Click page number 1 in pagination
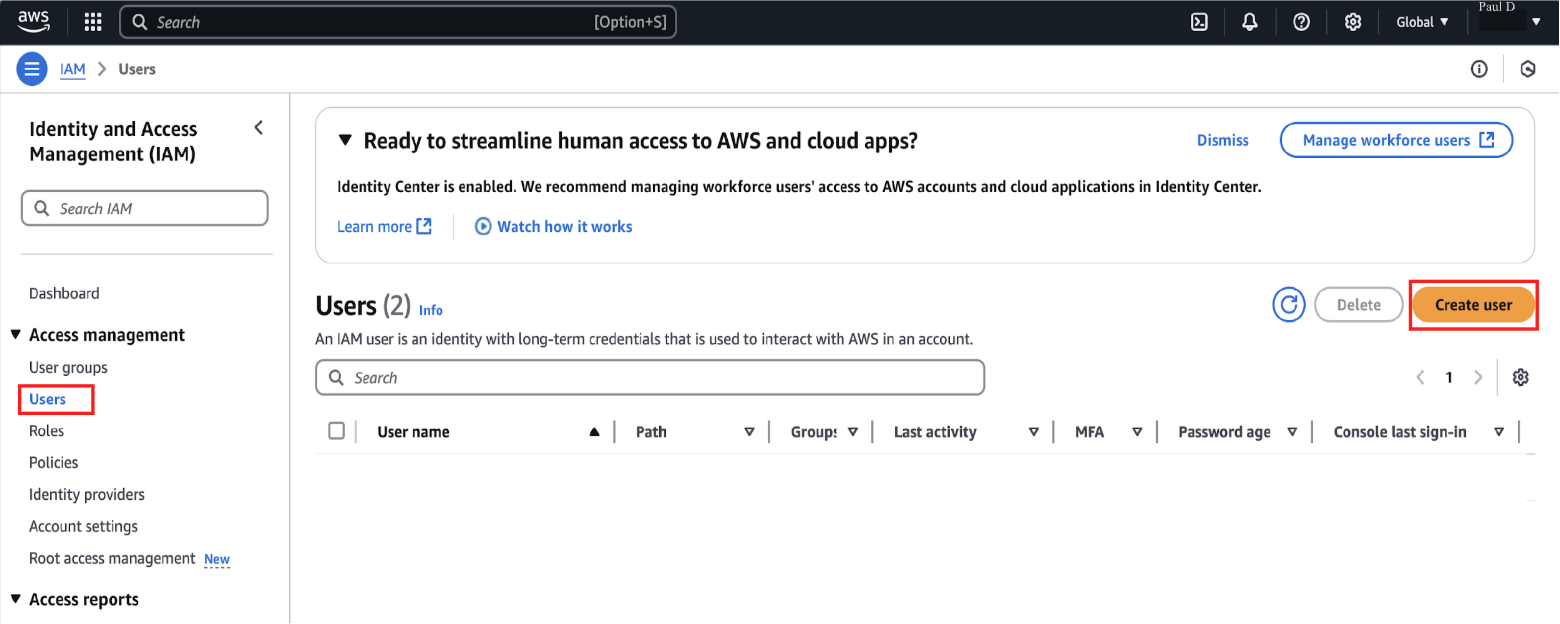Image resolution: width=1560 pixels, height=624 pixels. (x=1449, y=377)
